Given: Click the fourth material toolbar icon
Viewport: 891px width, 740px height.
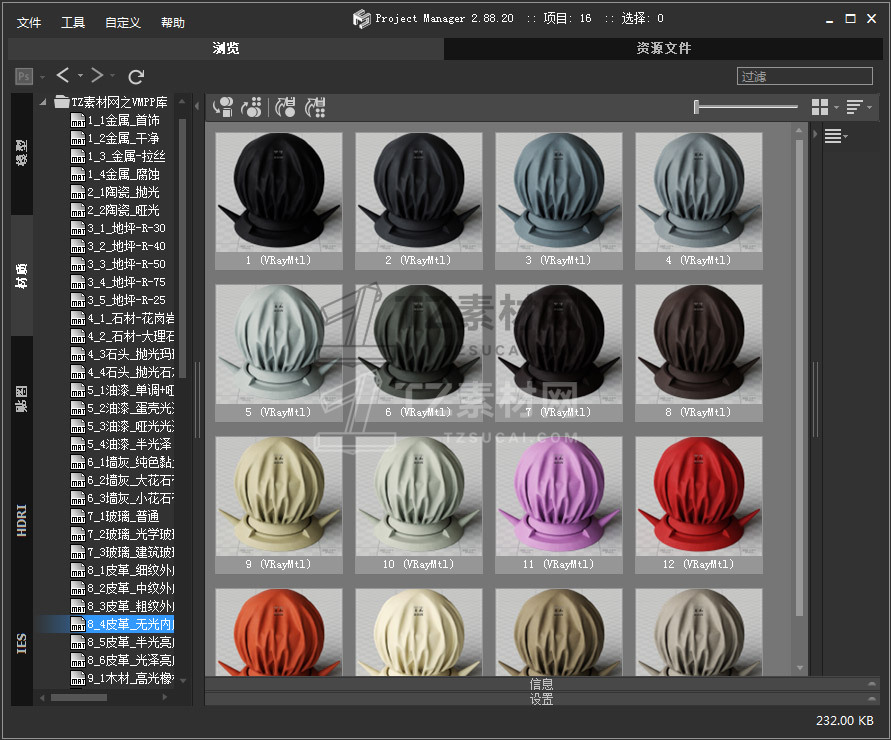Looking at the screenshot, I should click(x=315, y=106).
